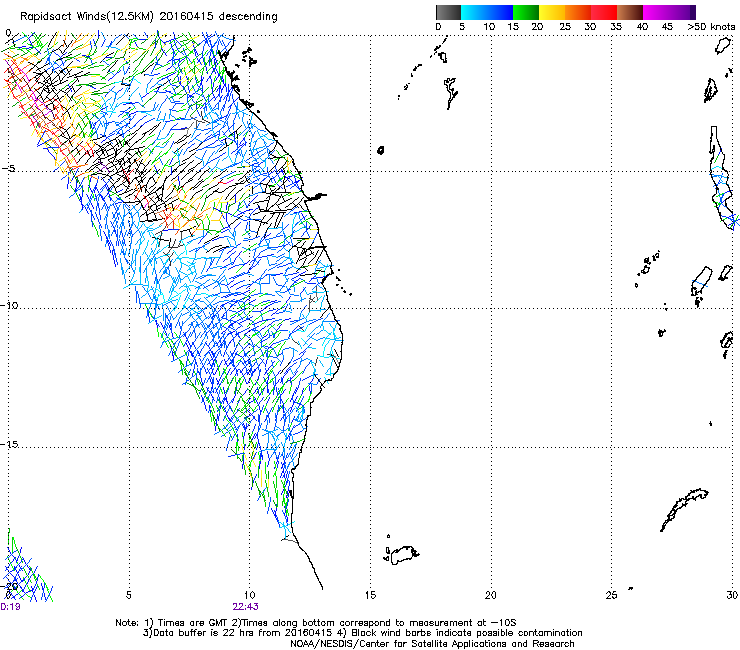Click the note line 'Times are GMT'
740x650 pixels.
191,623
